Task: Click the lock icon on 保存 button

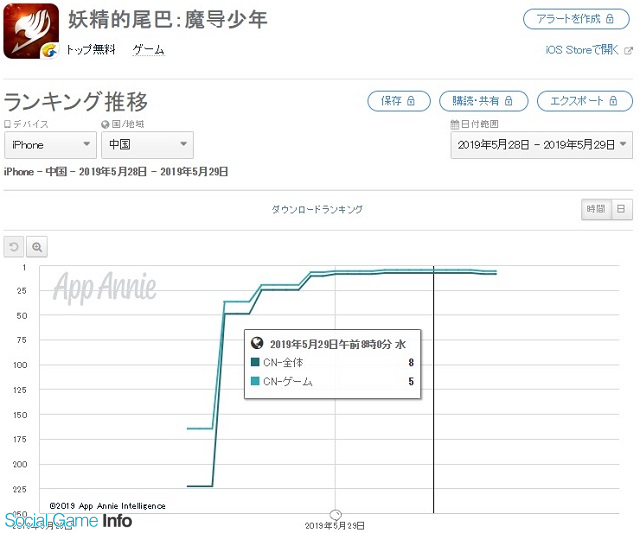Action: pos(411,101)
